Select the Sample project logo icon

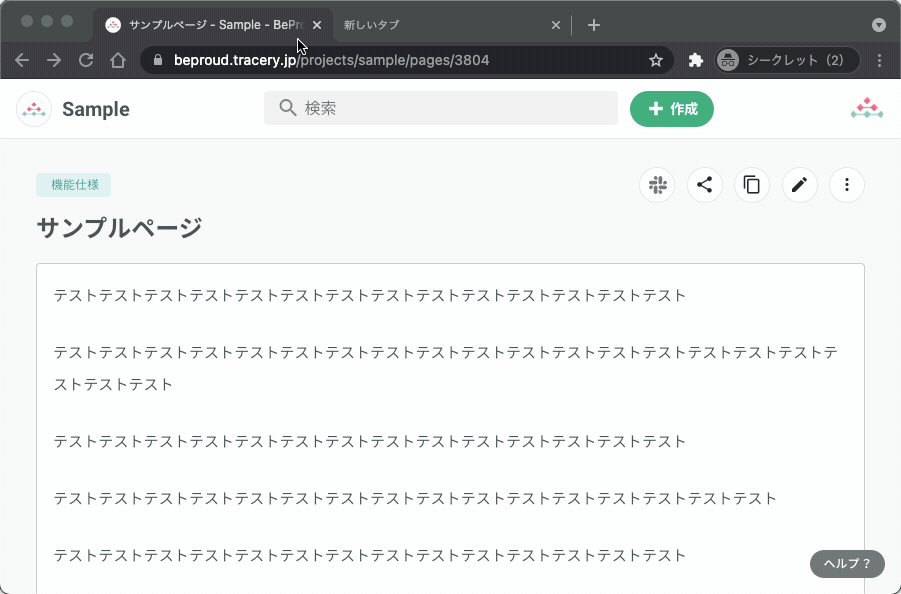click(33, 108)
